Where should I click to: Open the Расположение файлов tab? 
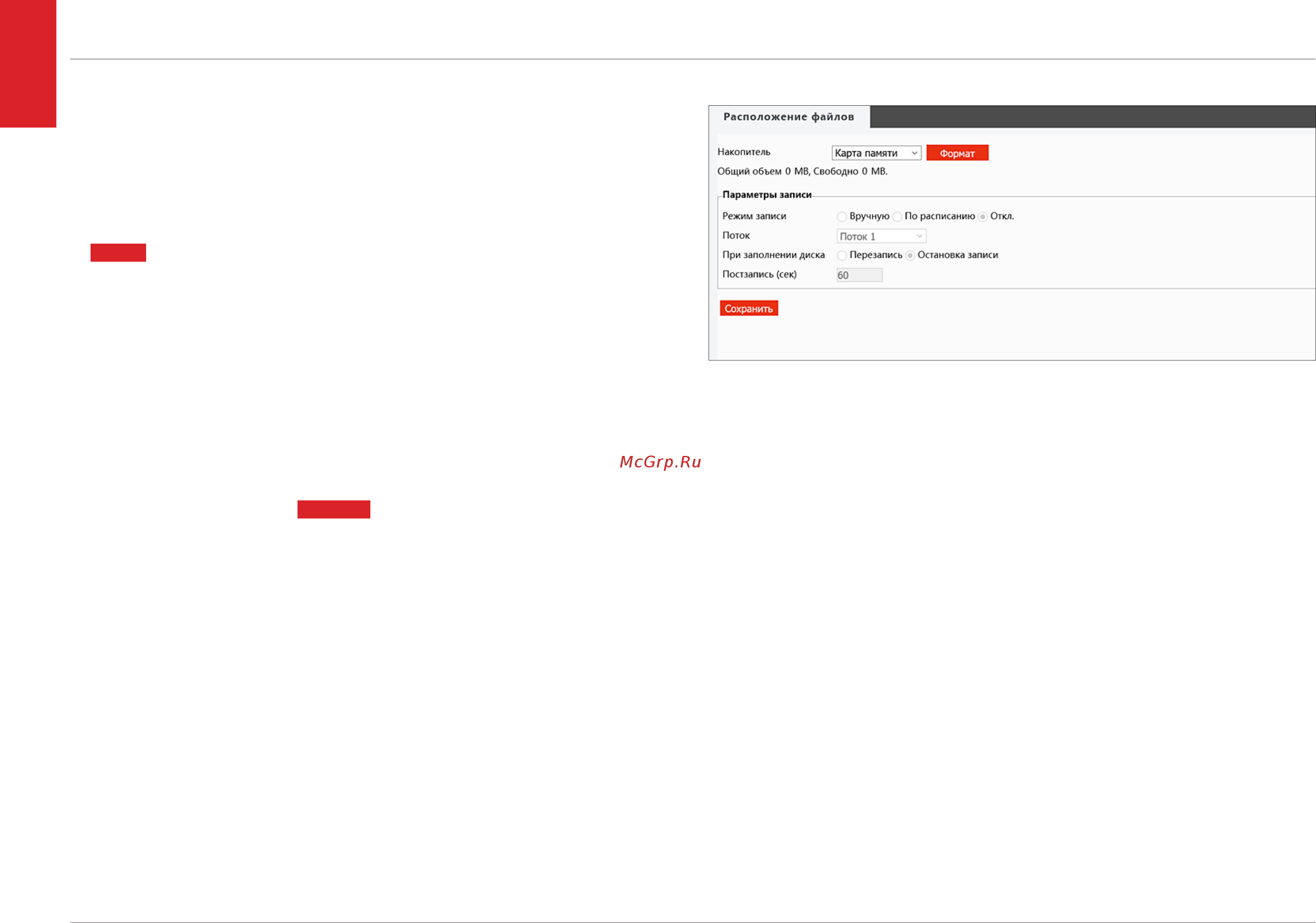click(x=789, y=117)
